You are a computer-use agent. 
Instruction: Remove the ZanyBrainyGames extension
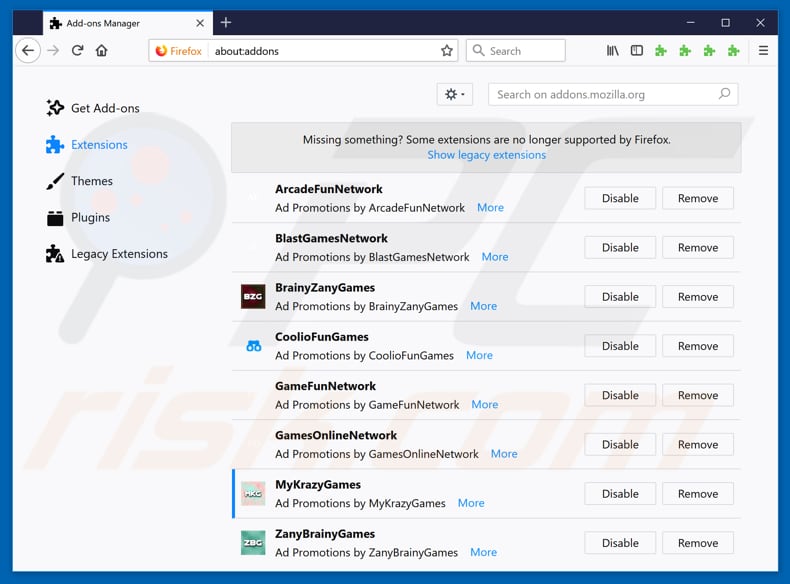698,543
